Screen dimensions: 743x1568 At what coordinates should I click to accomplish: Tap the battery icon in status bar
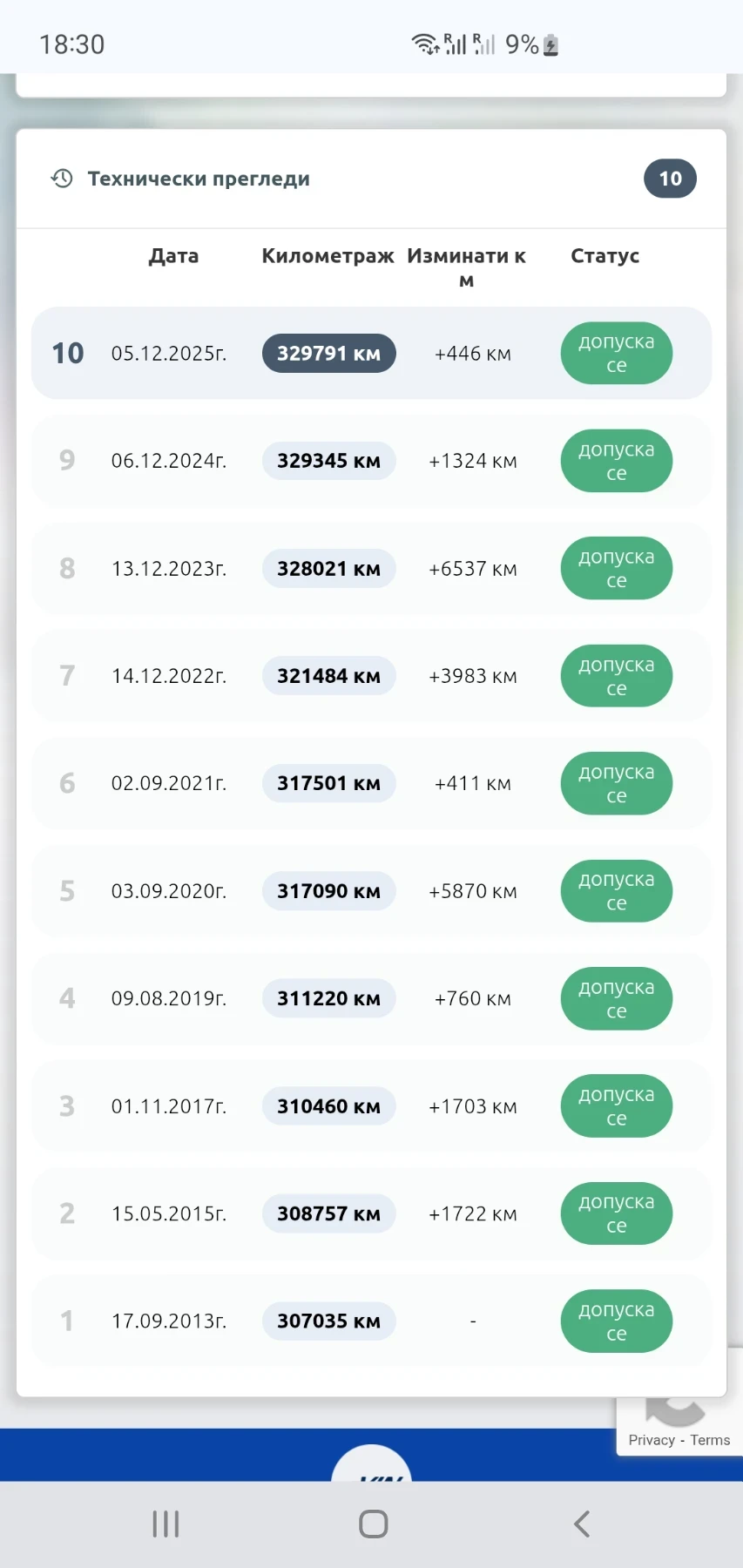tap(550, 44)
